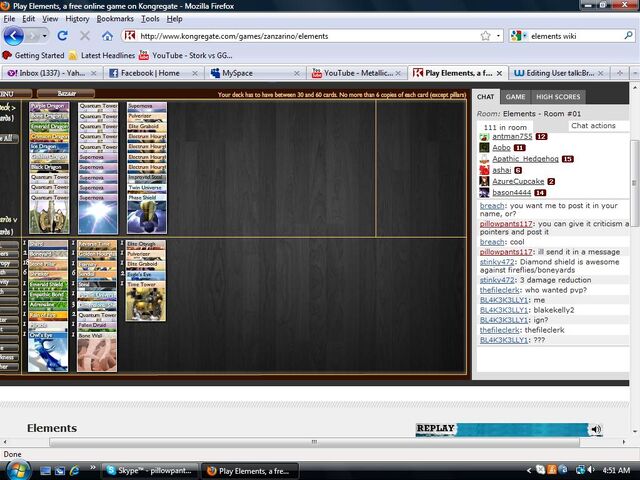The image size is (640, 480).
Task: Open the user profile link antman755
Action: (511, 136)
